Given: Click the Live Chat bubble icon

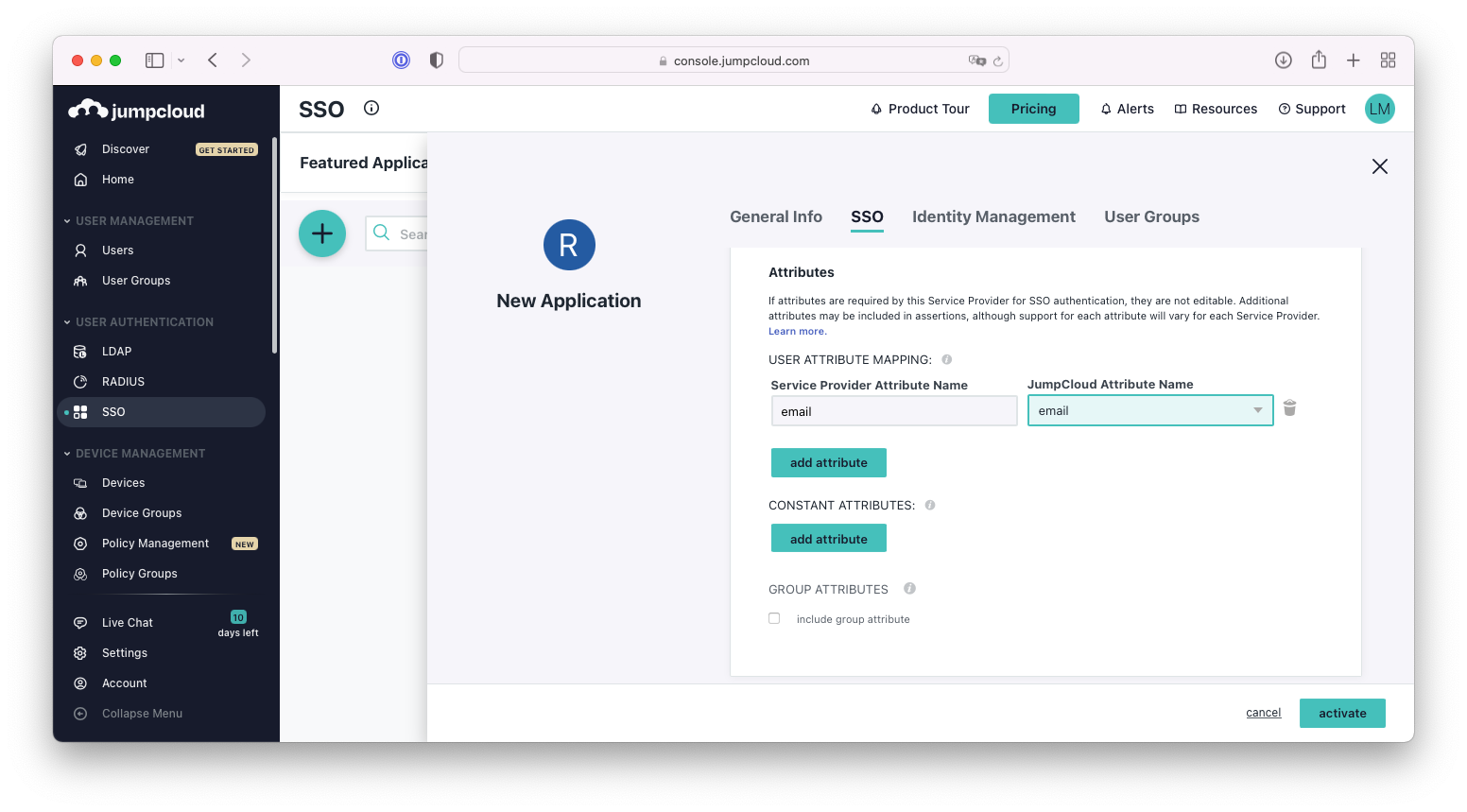Looking at the screenshot, I should [x=80, y=623].
